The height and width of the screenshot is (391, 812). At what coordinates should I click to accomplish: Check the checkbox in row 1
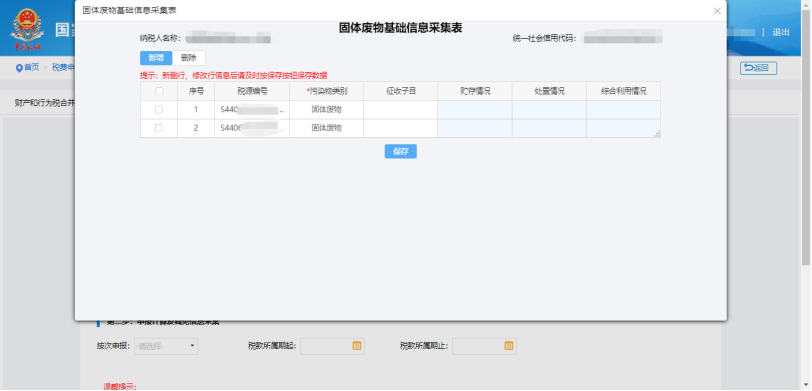click(159, 110)
